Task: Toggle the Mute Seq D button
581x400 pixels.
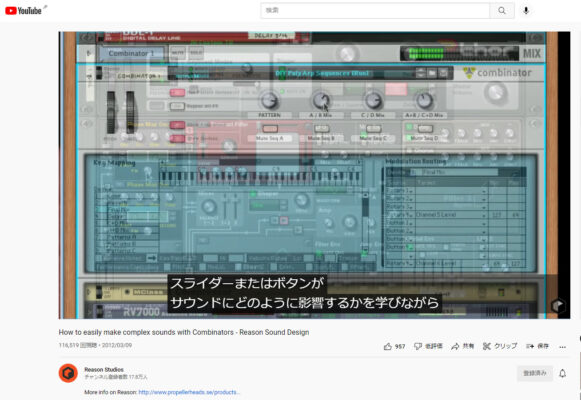Action: coord(425,129)
